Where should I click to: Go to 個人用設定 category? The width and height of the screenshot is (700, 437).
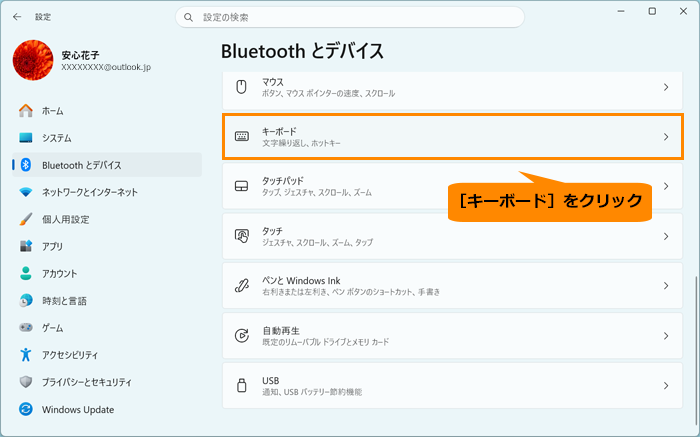(x=107, y=219)
